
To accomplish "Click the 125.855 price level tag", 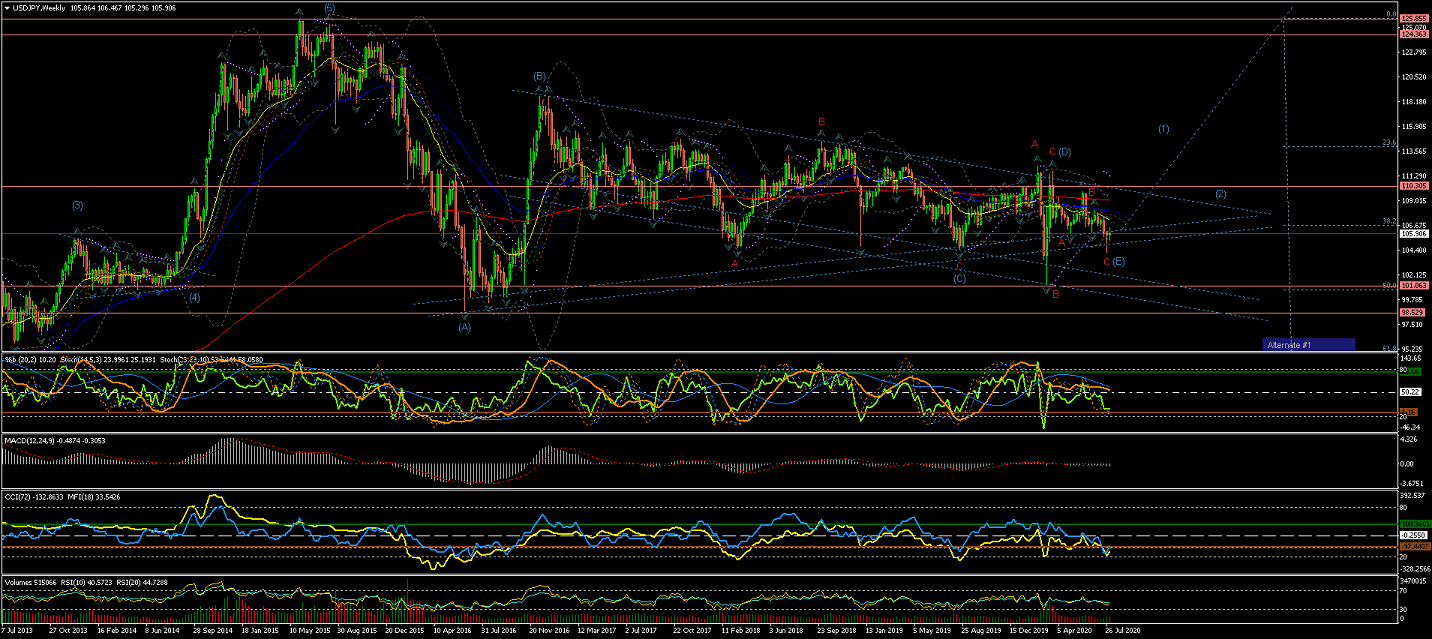I will [1413, 19].
